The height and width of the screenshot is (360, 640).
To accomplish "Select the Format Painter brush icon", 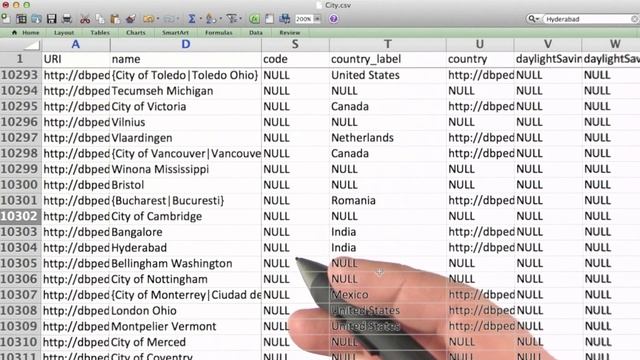I will (131, 19).
